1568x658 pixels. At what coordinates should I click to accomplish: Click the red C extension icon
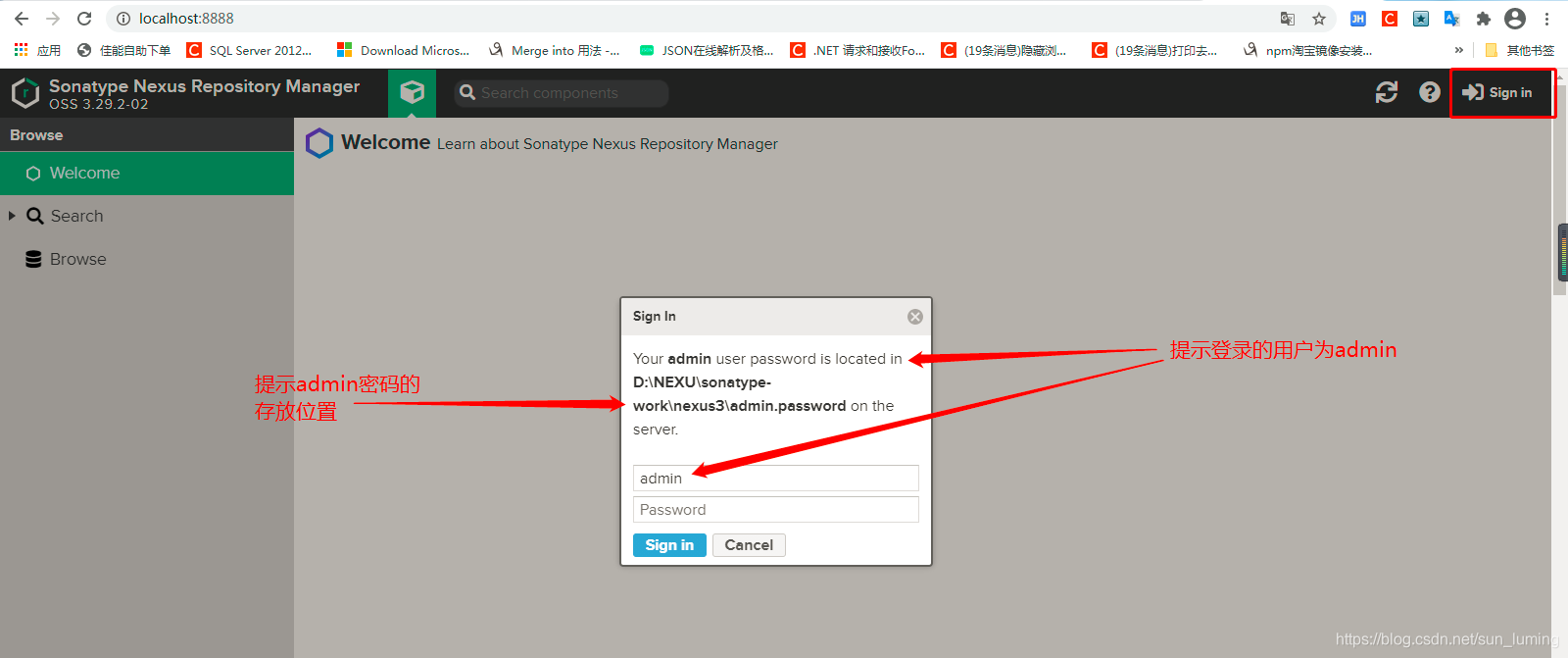[x=1390, y=19]
